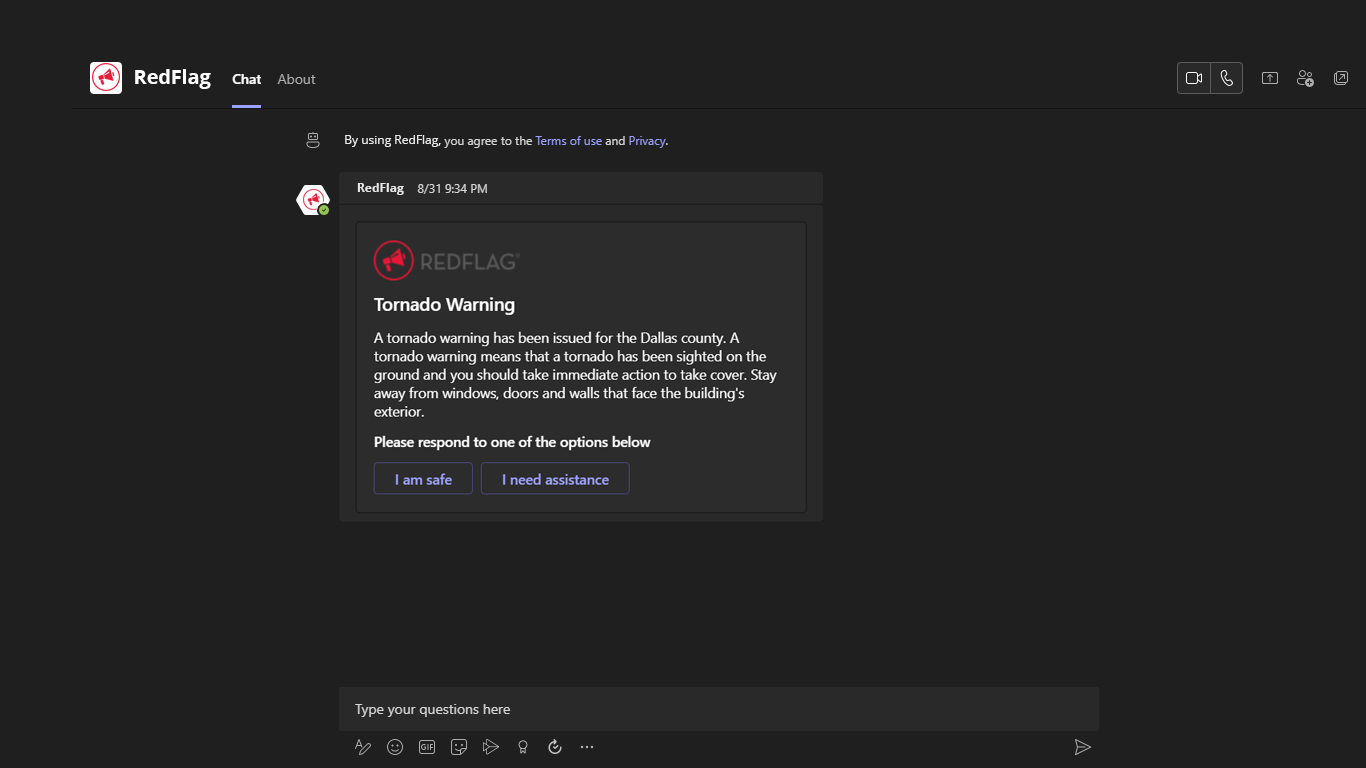Open the GIF picker

pos(427,747)
